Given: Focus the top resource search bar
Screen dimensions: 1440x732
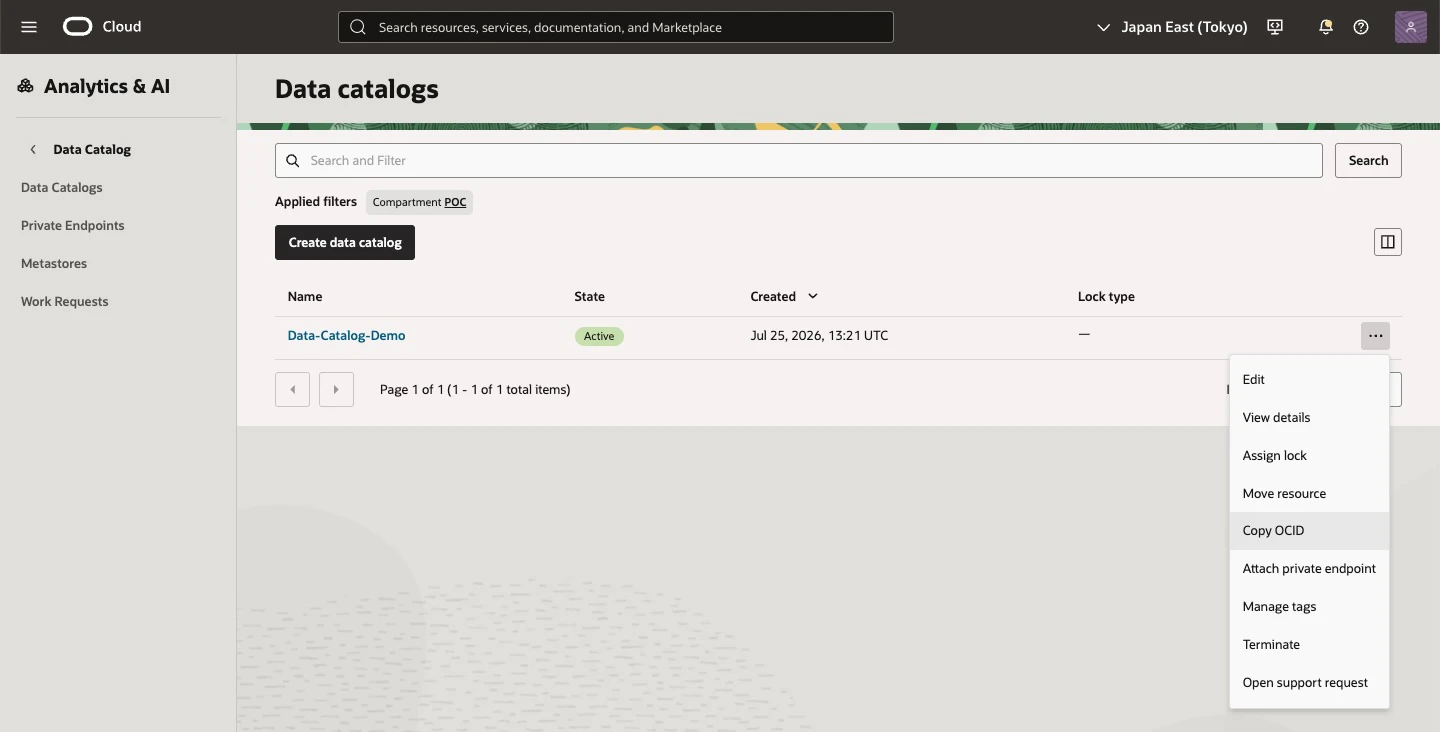Looking at the screenshot, I should pyautogui.click(x=616, y=27).
